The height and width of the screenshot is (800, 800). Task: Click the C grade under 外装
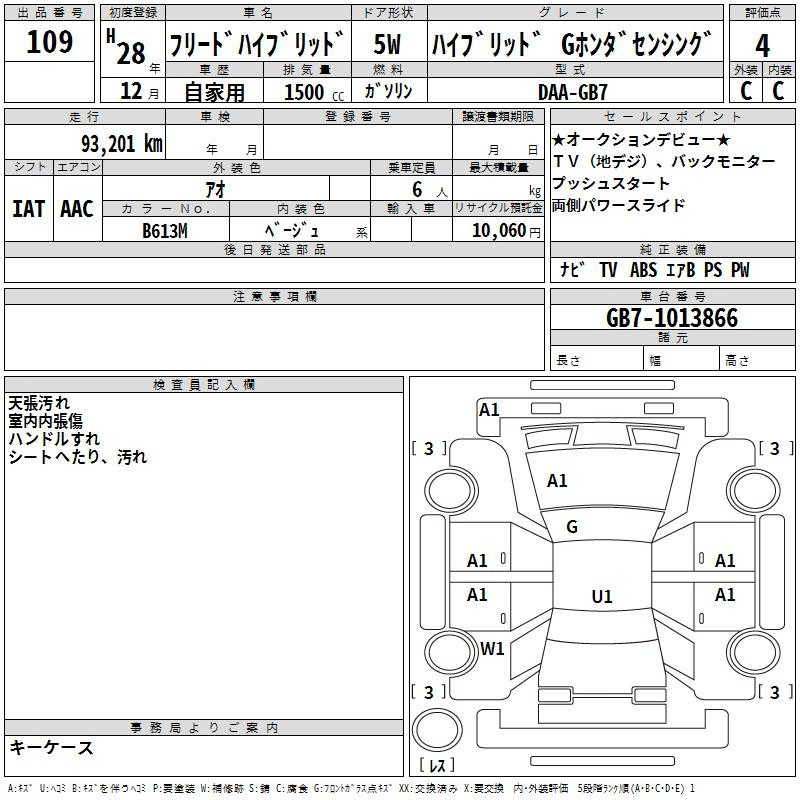click(746, 90)
